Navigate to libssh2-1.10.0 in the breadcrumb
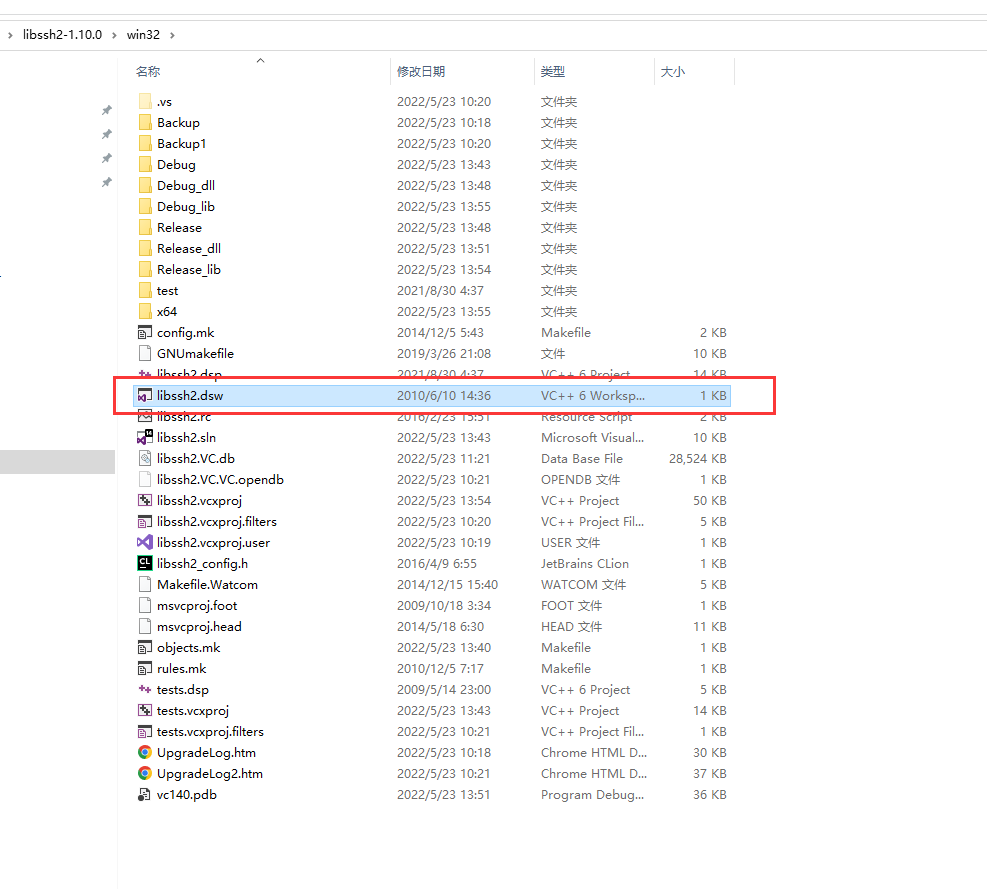Image resolution: width=987 pixels, height=889 pixels. click(x=62, y=34)
